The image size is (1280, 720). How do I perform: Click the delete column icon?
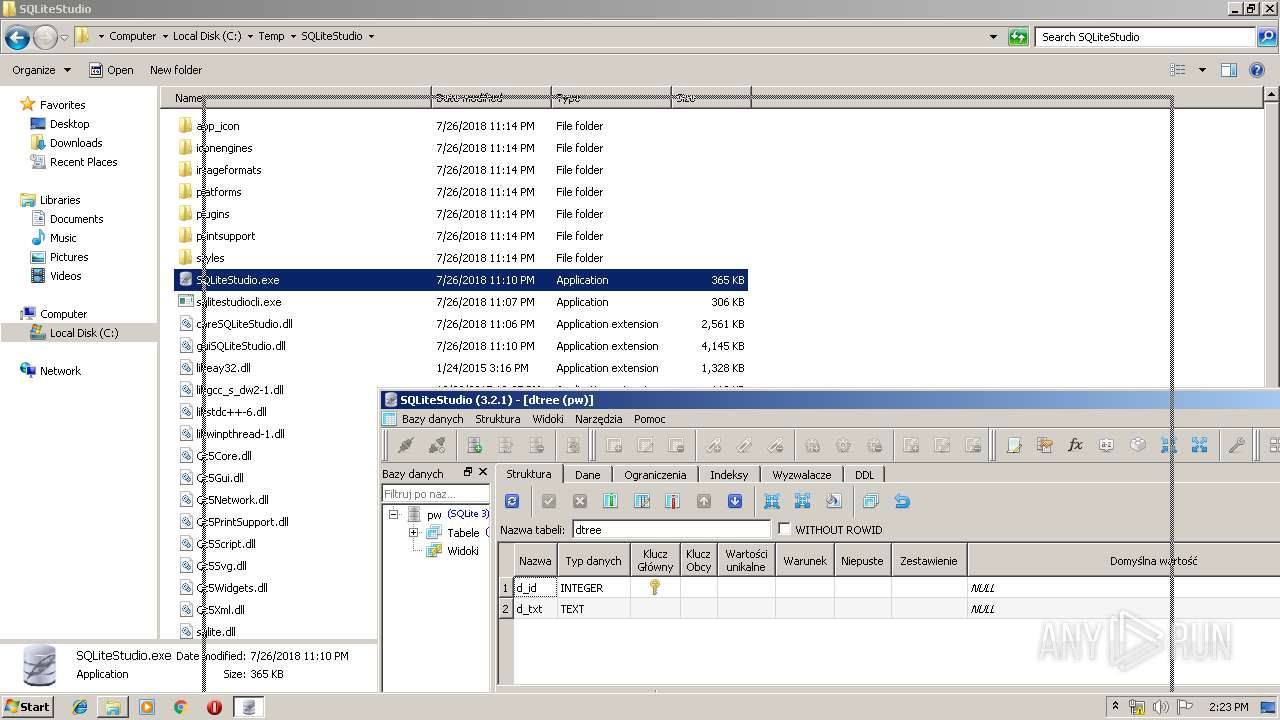[x=673, y=502]
